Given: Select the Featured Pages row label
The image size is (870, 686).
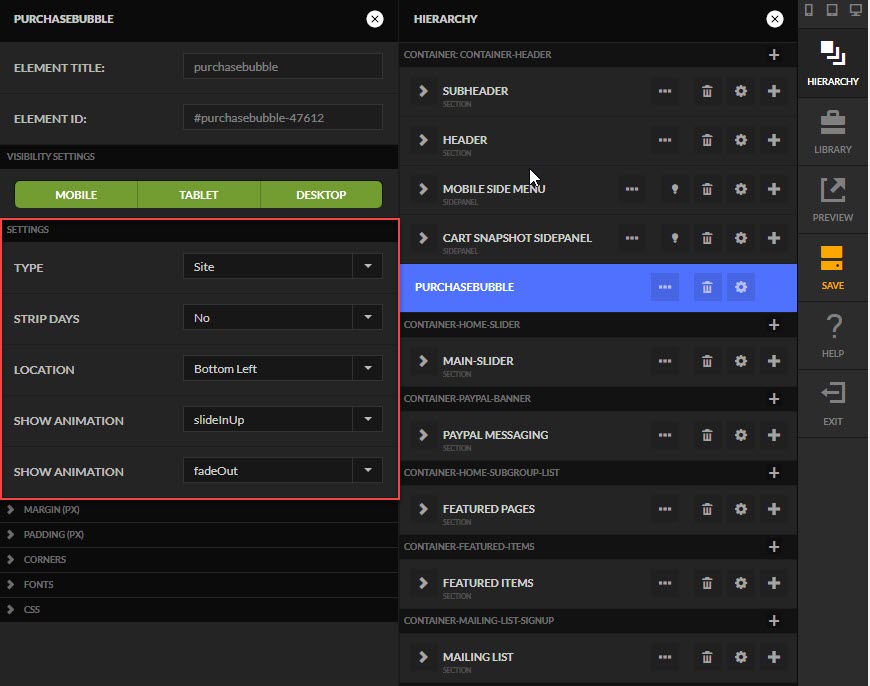Looking at the screenshot, I should [488, 509].
